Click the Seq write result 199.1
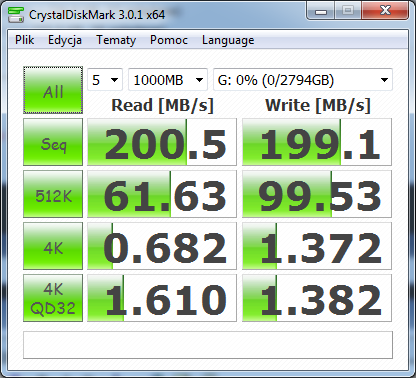416x378 pixels. (x=317, y=142)
